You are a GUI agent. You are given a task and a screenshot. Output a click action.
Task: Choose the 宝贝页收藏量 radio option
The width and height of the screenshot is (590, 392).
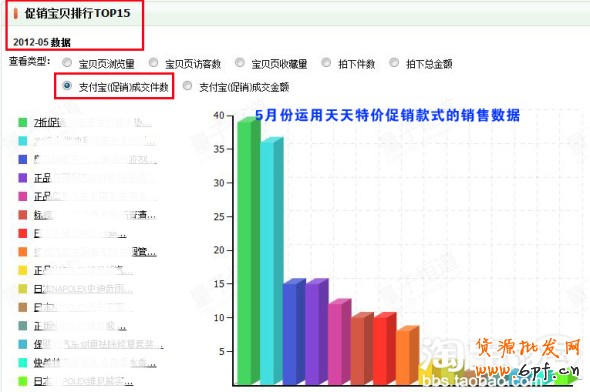(x=240, y=62)
